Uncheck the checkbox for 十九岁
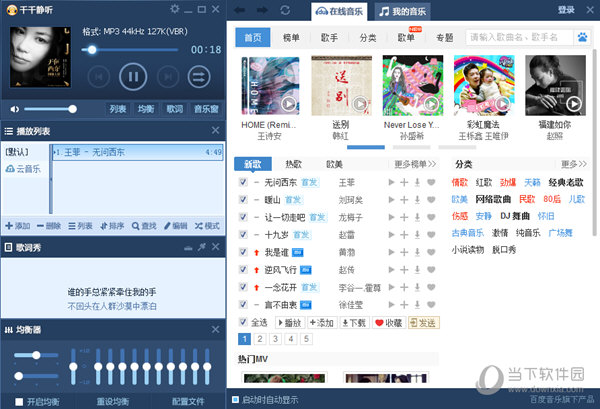 tap(243, 234)
